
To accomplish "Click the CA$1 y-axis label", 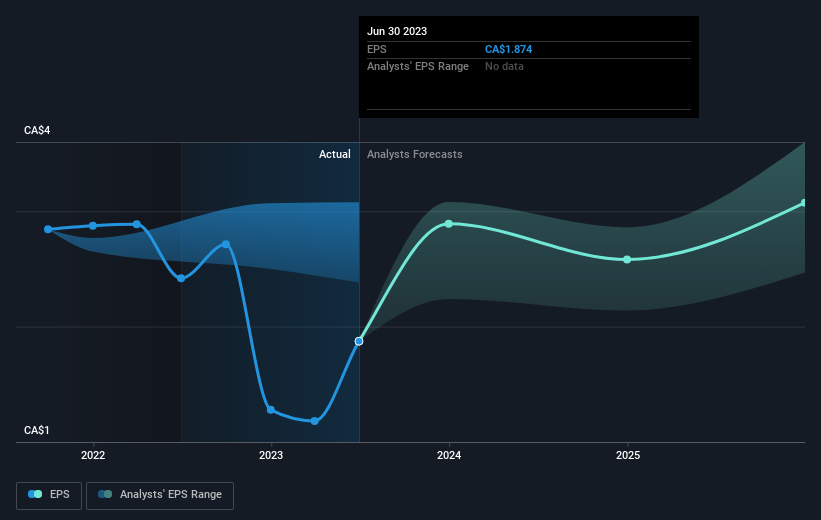I will [x=37, y=430].
